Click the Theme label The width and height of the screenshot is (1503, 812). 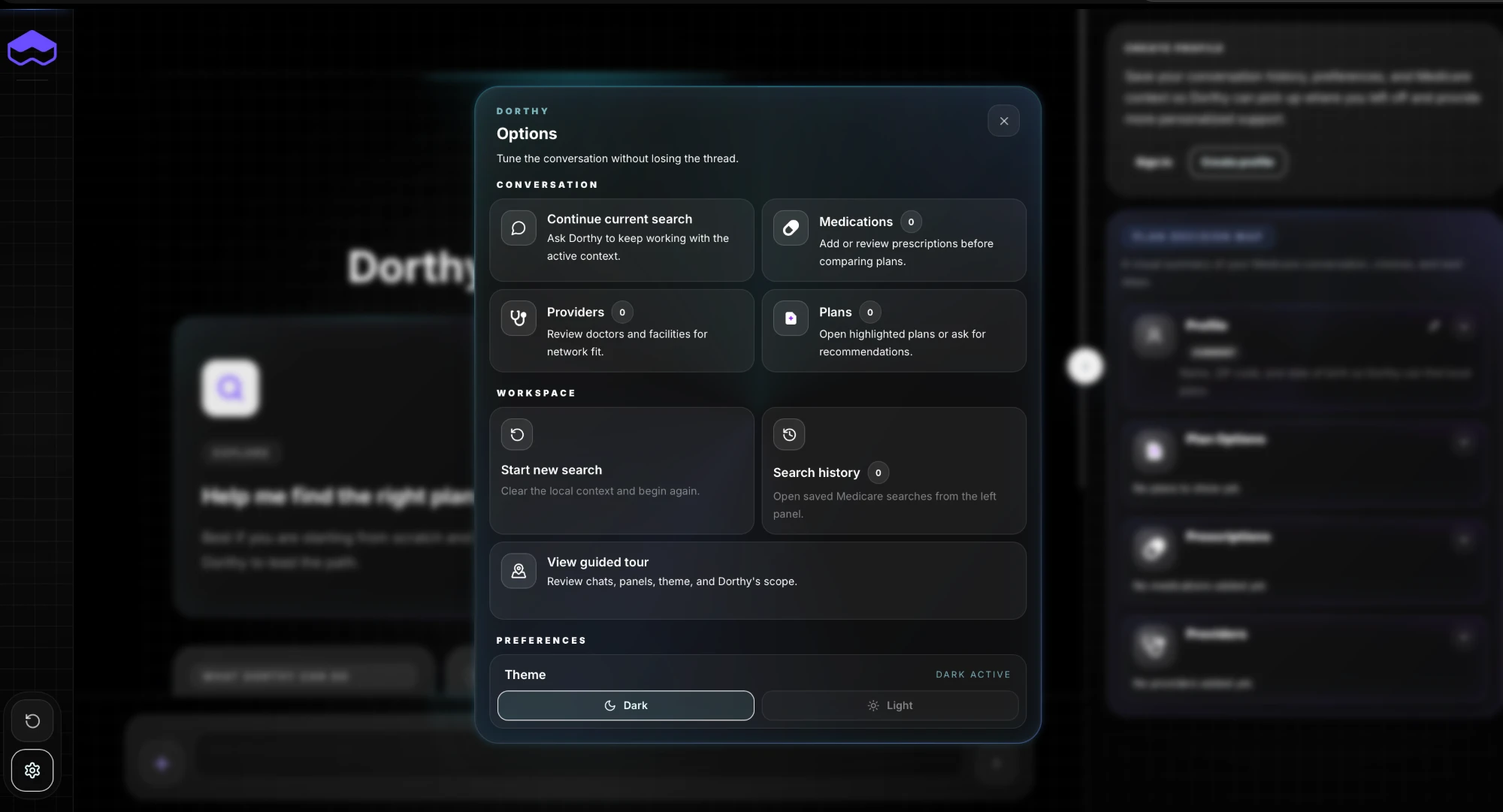(525, 675)
